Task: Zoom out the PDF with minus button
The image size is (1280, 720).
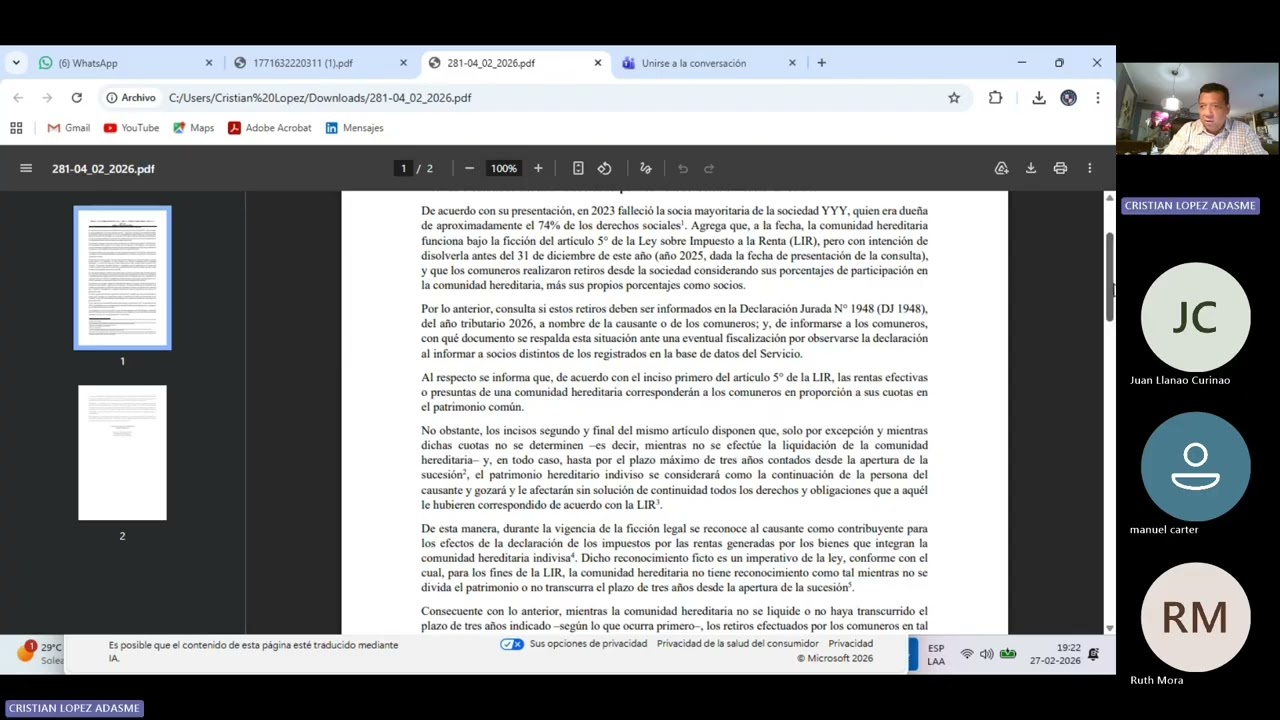Action: point(469,168)
